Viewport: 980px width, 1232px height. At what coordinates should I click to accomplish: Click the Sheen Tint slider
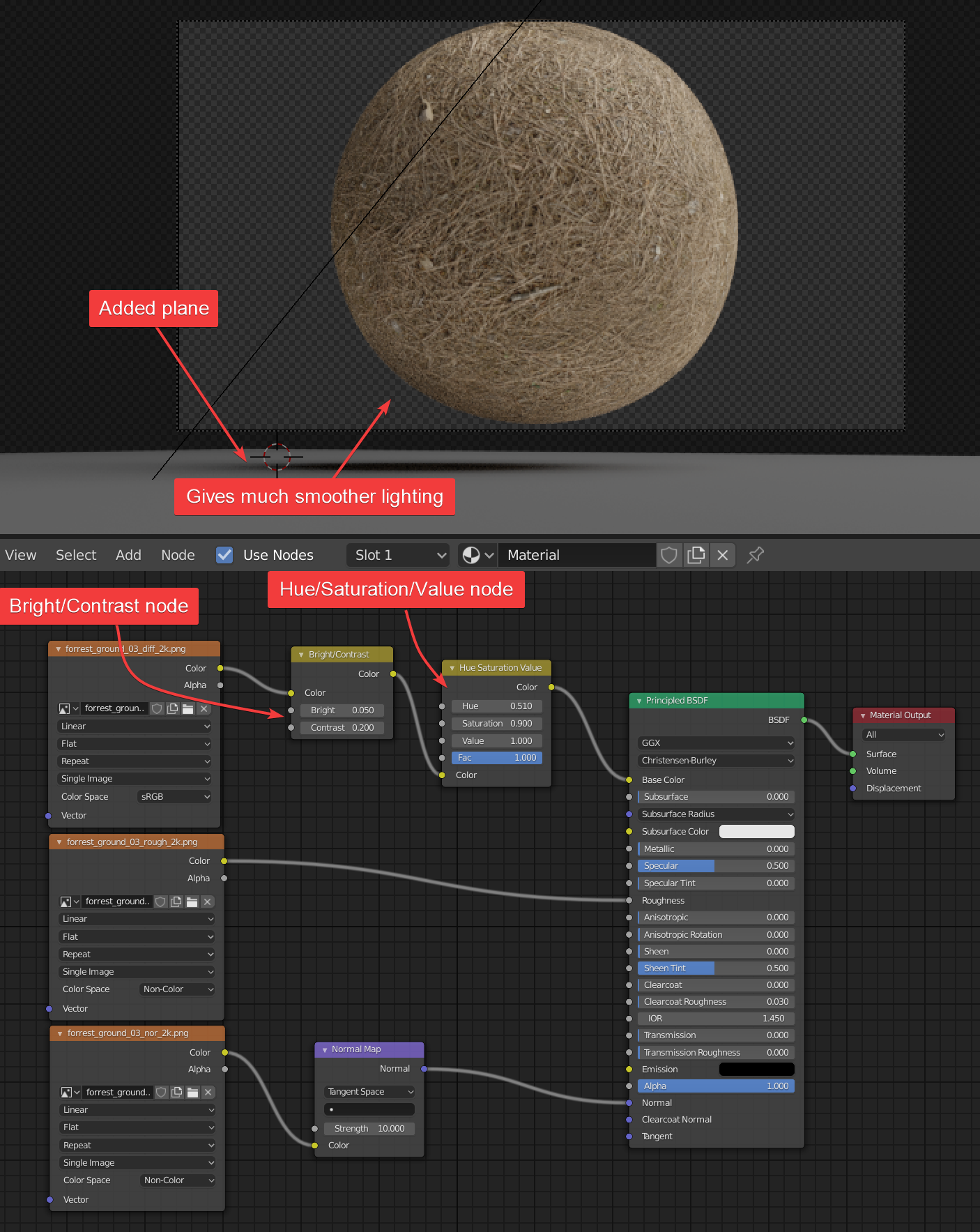click(x=717, y=968)
